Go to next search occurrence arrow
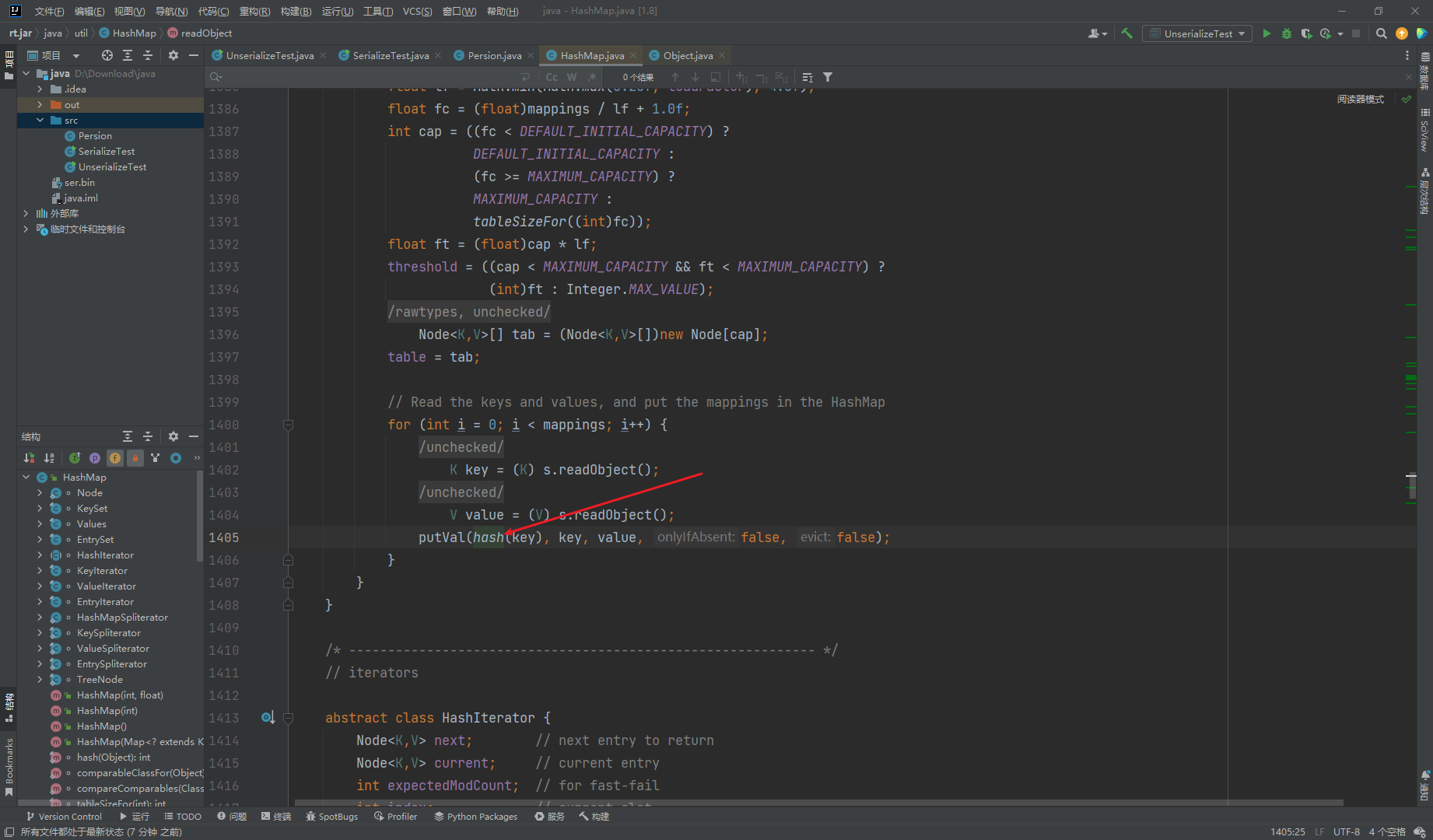1433x840 pixels. 695,77
